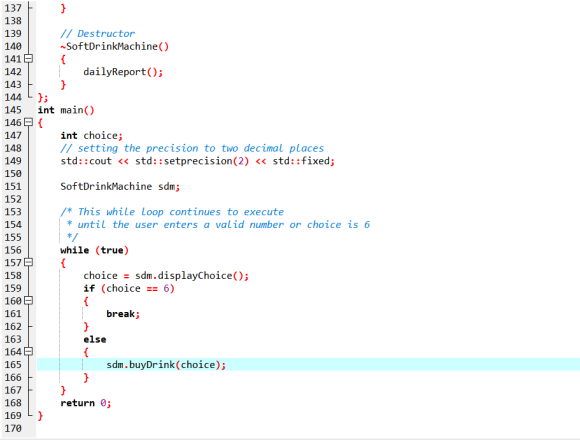
Task: Click line number 165 in the margin
Action: point(13,365)
